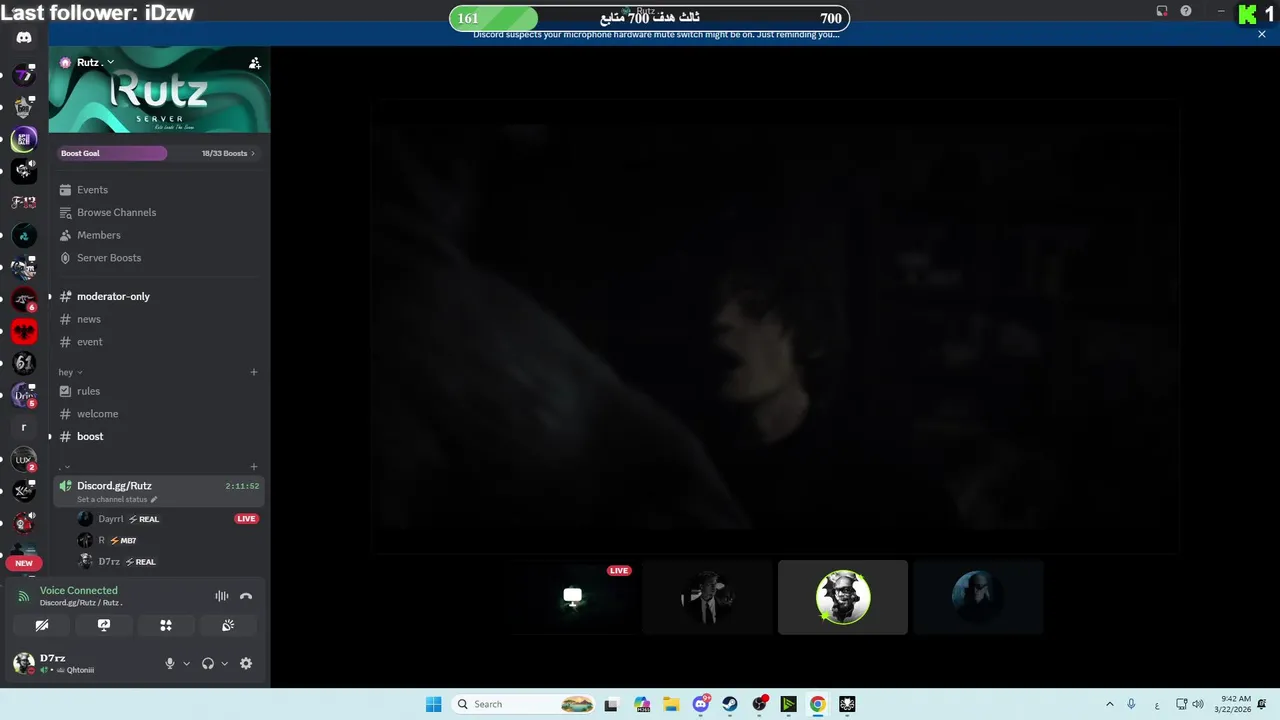The width and height of the screenshot is (1280, 720).
Task: Disconnect from voice with phone icon
Action: [246, 596]
